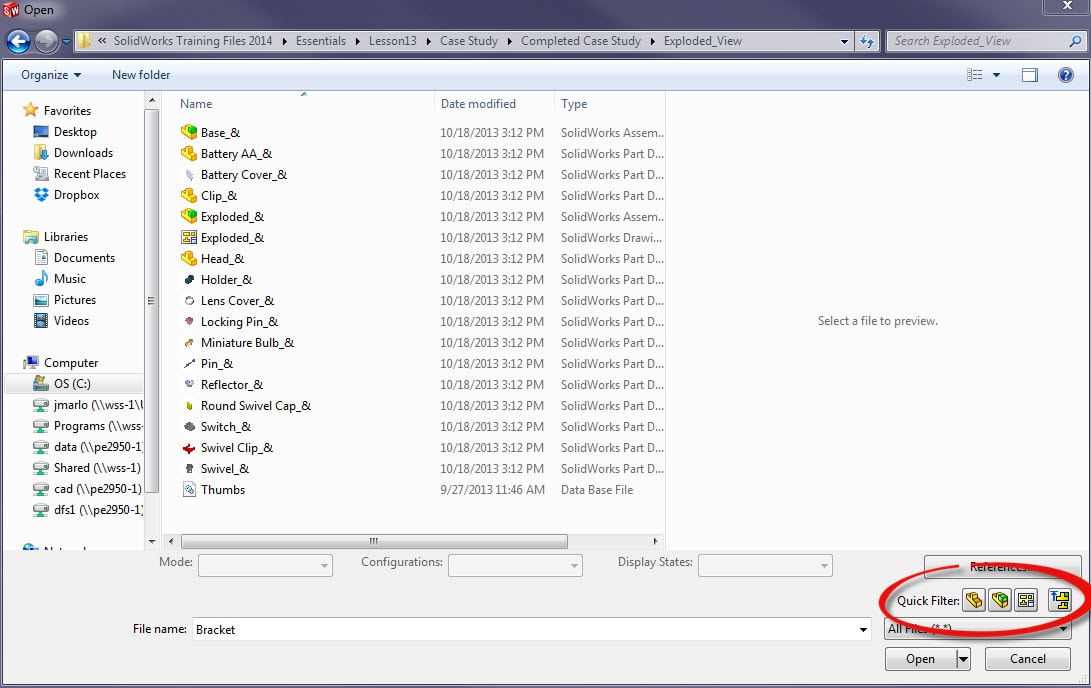Select the Base_& assembly file
Image resolution: width=1091 pixels, height=688 pixels.
click(x=220, y=133)
